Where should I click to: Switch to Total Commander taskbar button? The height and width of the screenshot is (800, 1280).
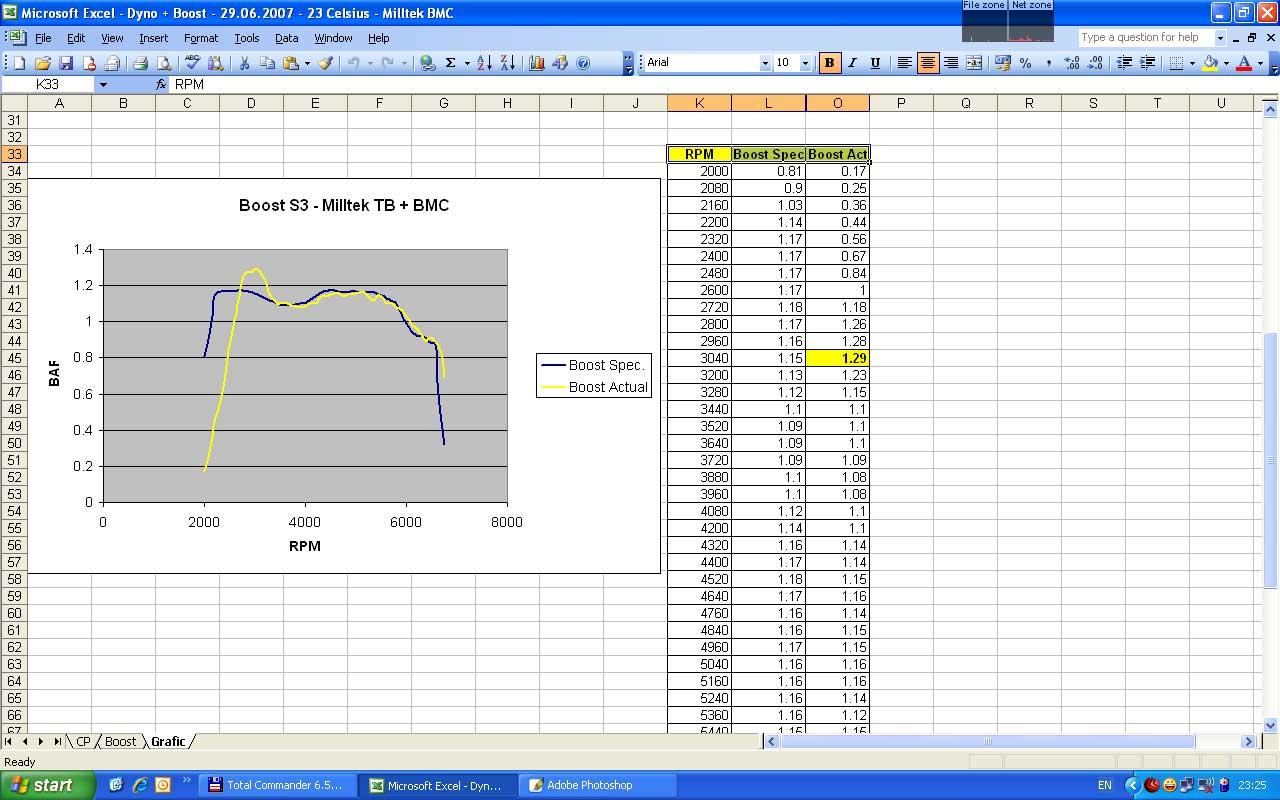coord(278,785)
